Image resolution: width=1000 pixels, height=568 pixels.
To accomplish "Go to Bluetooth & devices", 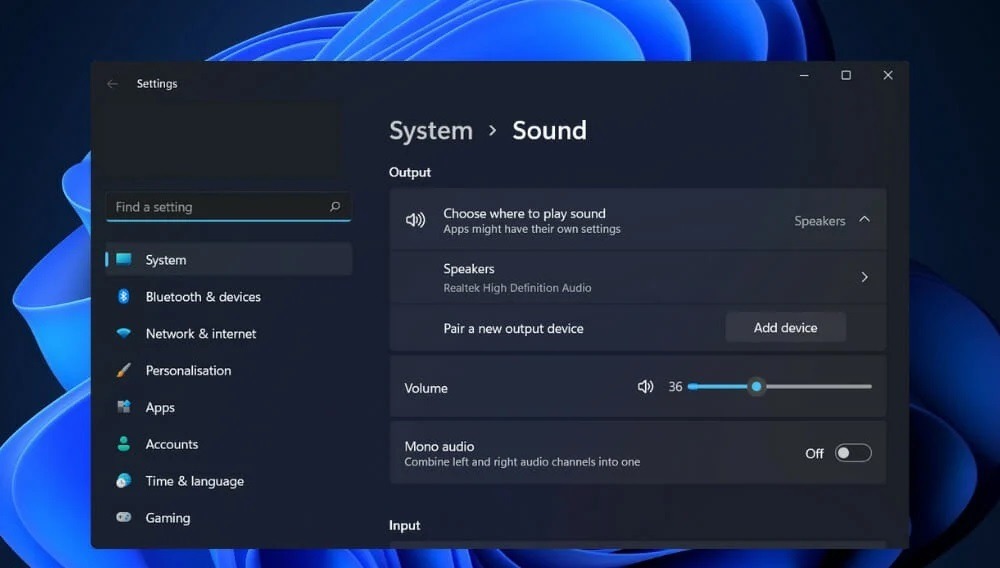I will (x=228, y=296).
